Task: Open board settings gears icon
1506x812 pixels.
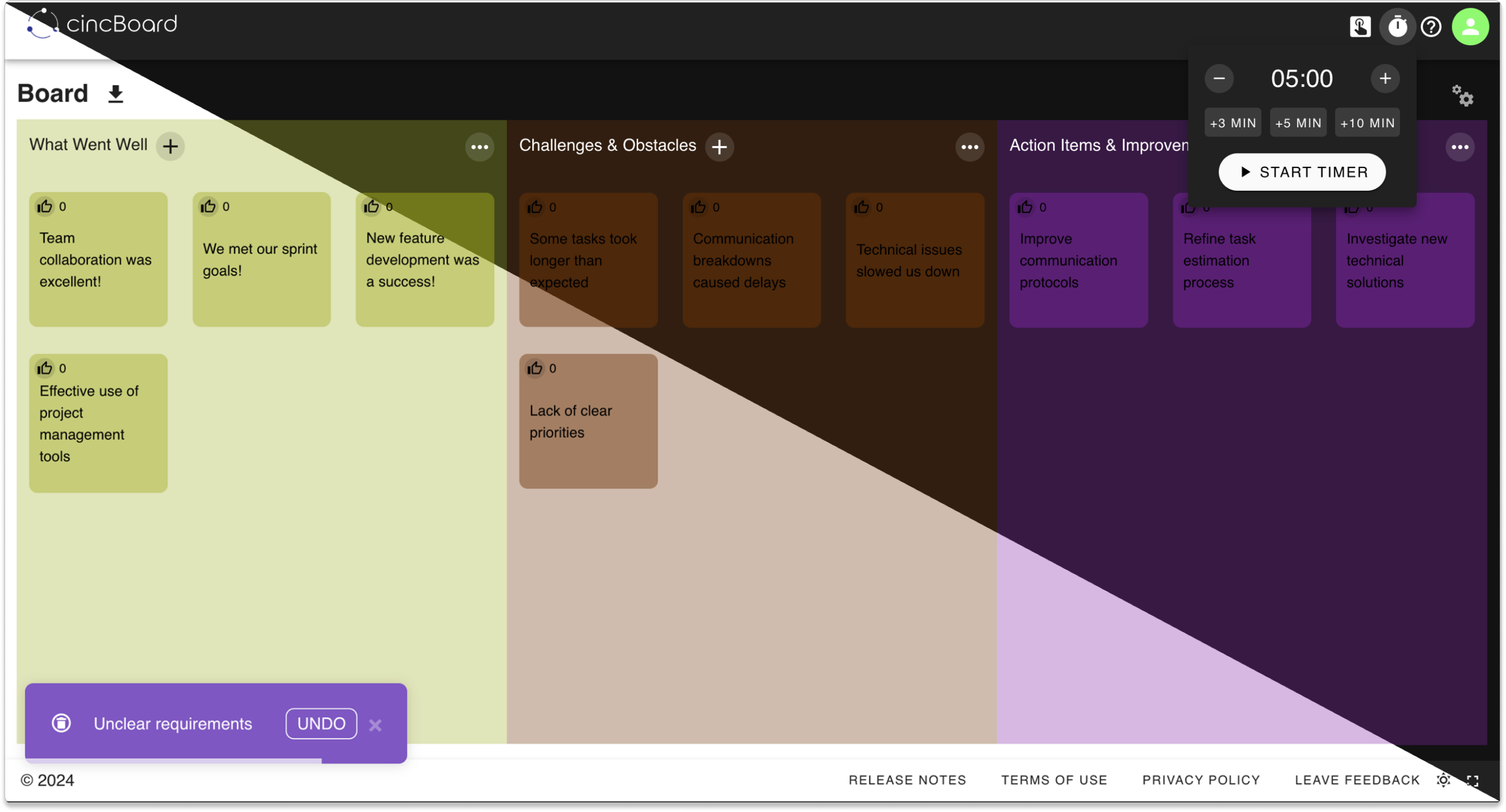Action: [x=1462, y=95]
